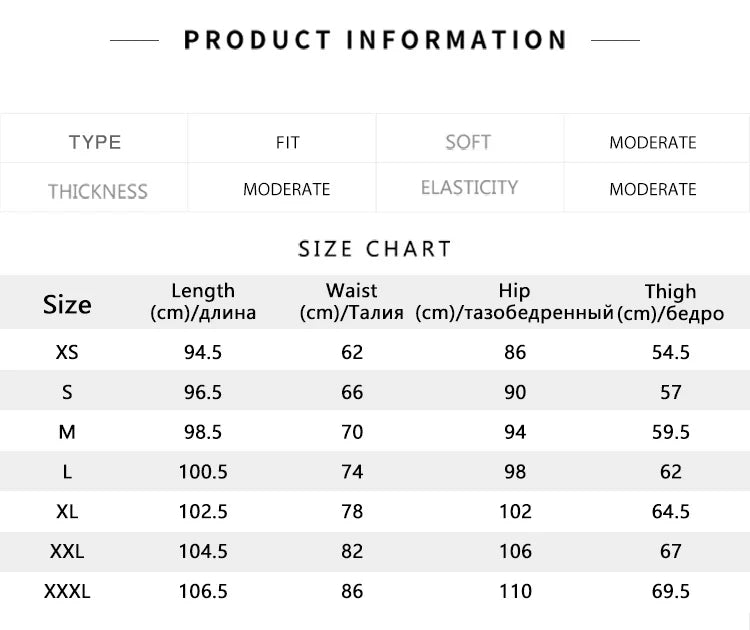Click the SIZE CHART title
The width and height of the screenshot is (750, 630).
tap(375, 248)
